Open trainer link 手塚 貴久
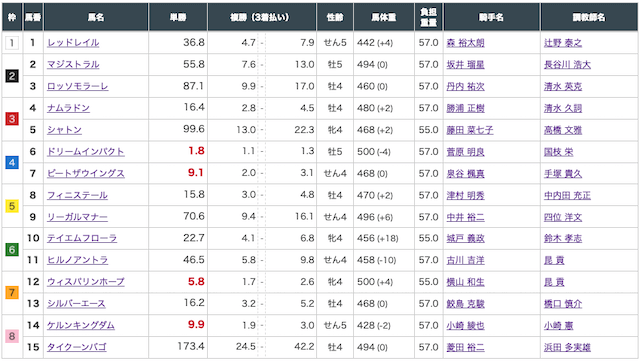This screenshot has height=361, width=640. pos(563,174)
